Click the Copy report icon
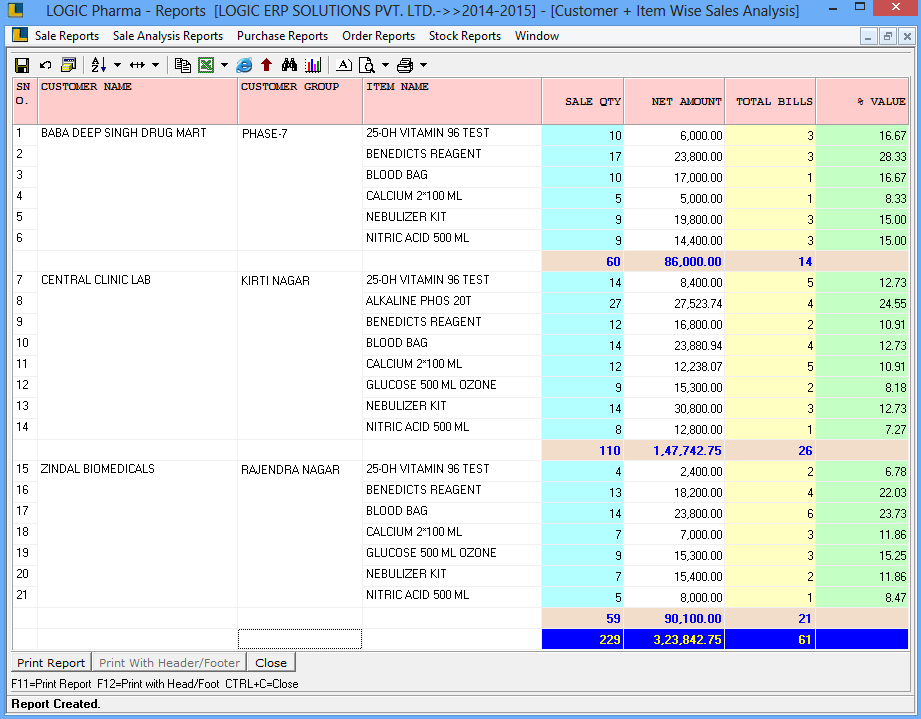921x719 pixels. (183, 65)
